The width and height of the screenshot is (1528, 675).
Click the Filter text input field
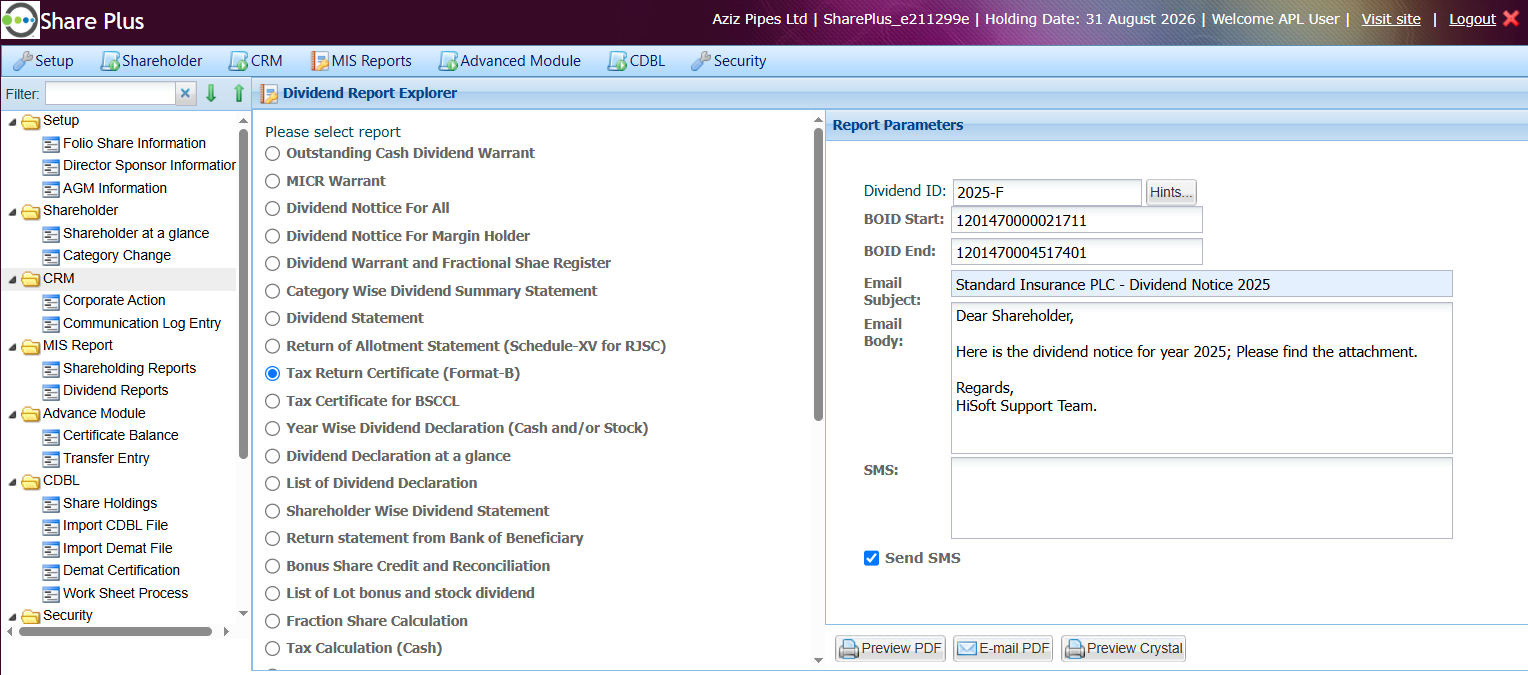(x=110, y=94)
